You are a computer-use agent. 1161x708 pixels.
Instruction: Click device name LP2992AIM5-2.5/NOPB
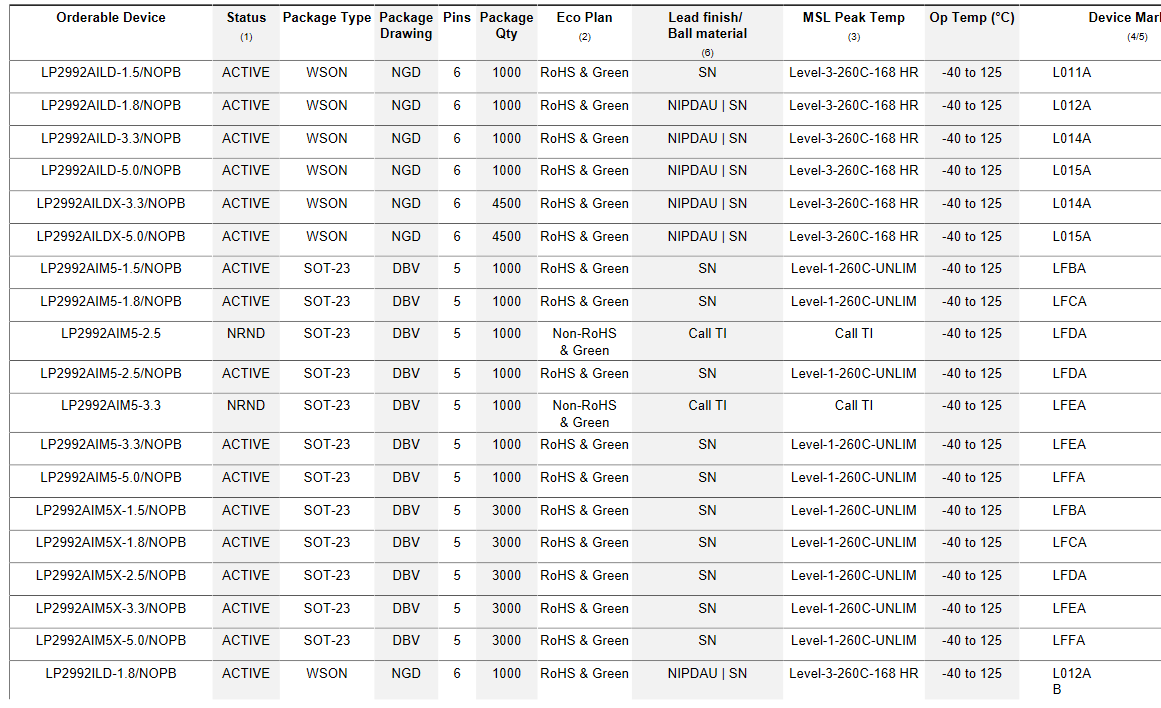111,373
